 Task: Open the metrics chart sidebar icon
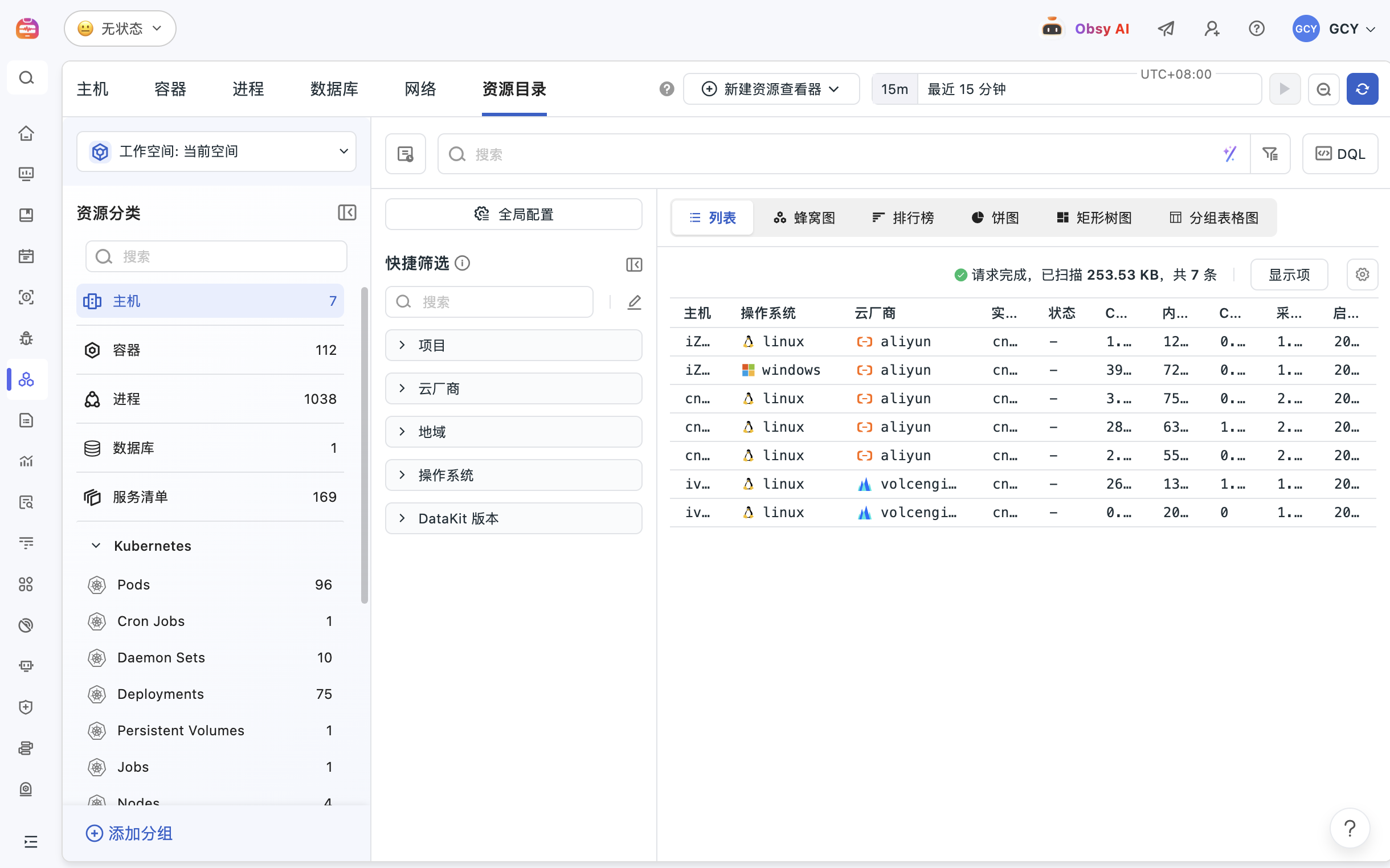[26, 461]
